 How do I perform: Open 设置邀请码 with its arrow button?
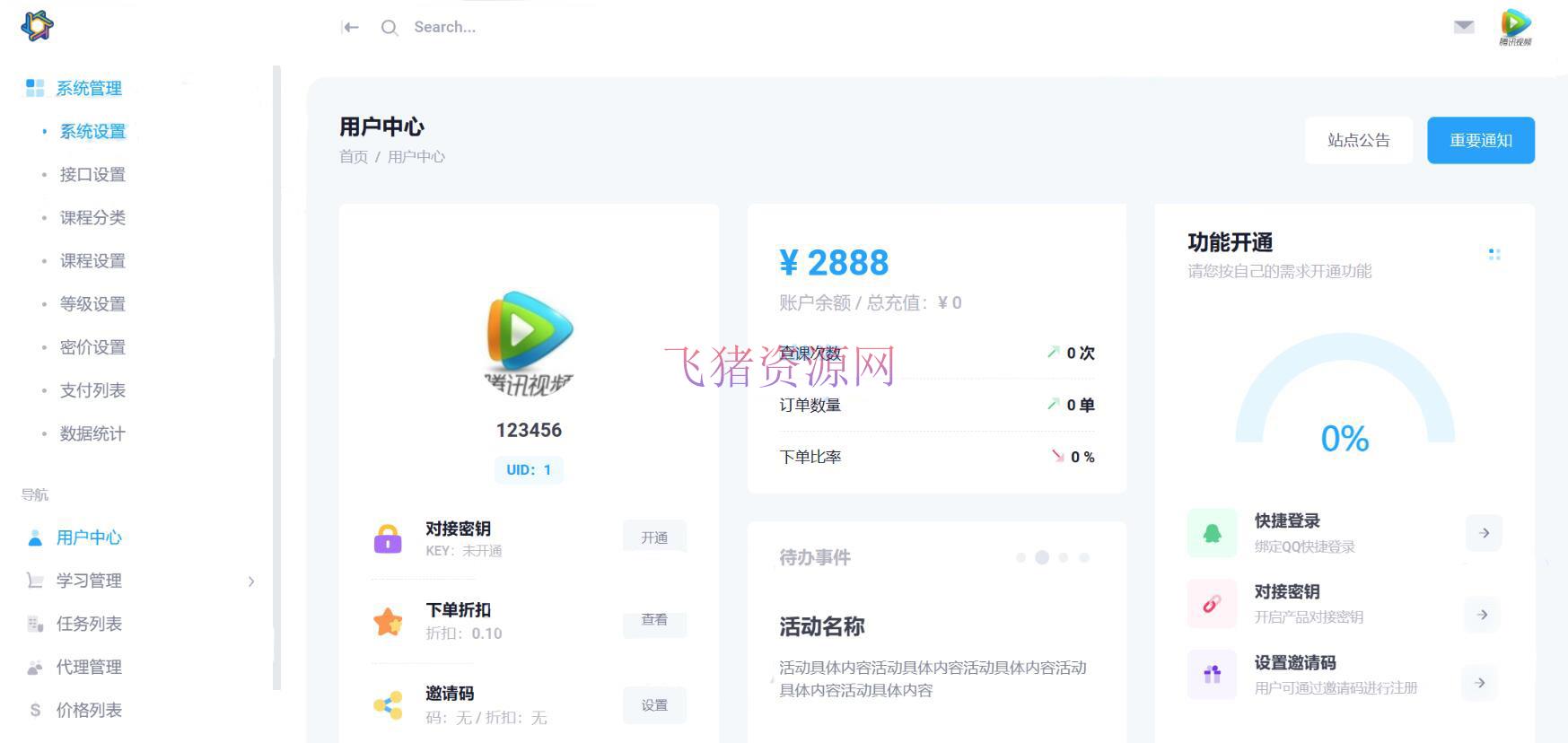(1480, 683)
